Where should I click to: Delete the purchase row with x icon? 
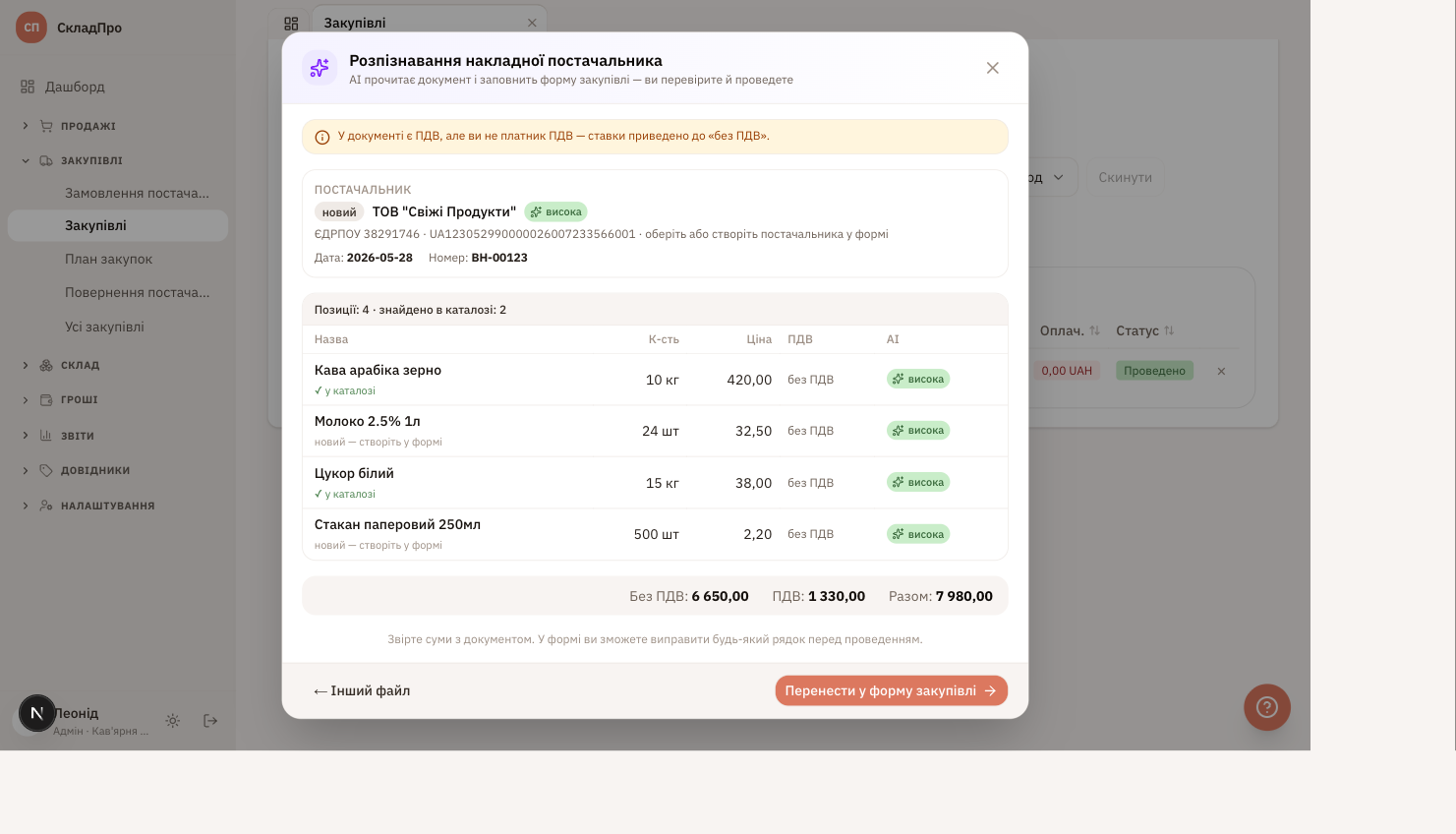click(1221, 371)
